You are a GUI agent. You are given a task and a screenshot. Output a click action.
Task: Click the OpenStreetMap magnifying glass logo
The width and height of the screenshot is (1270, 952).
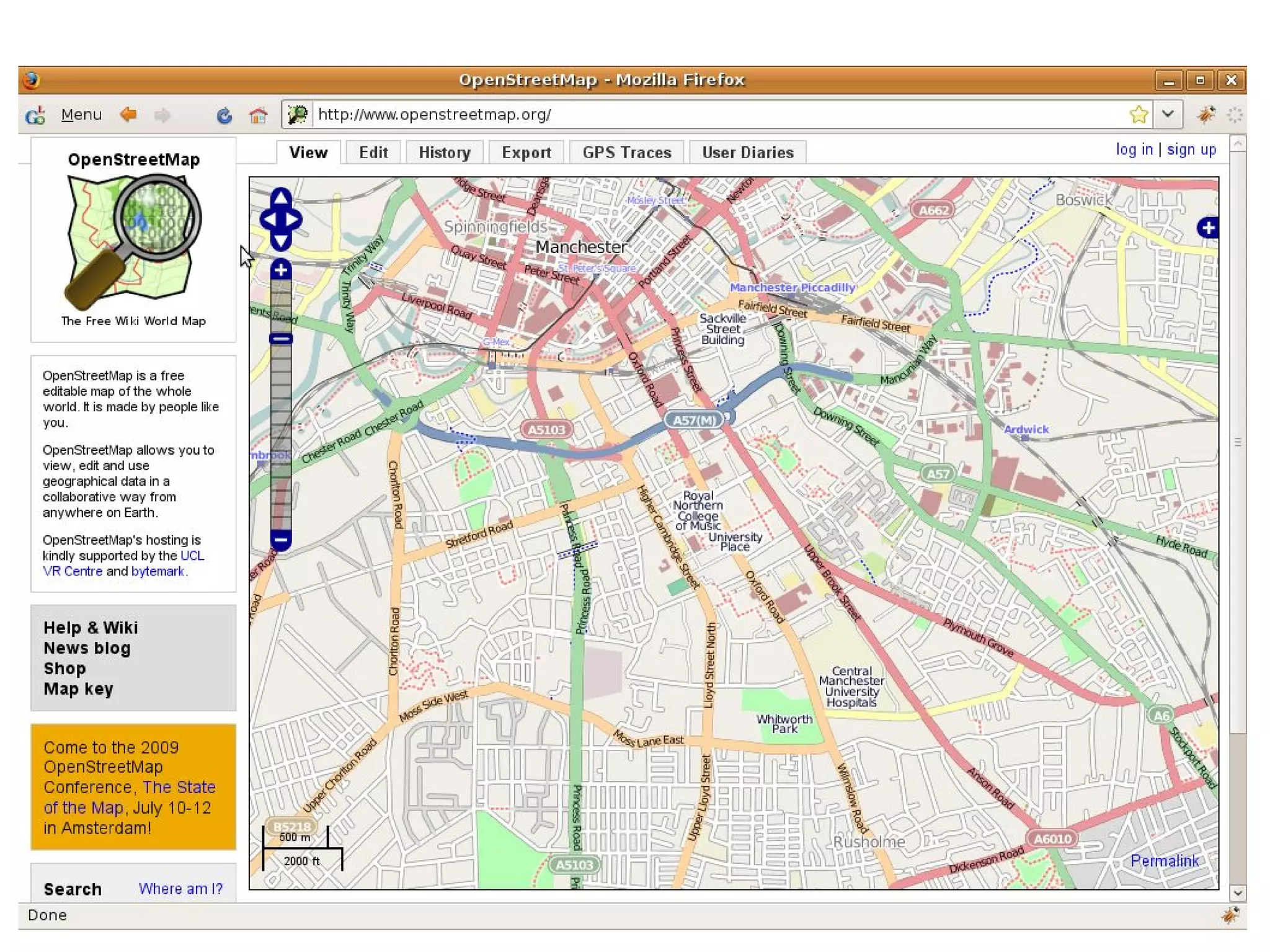click(133, 242)
